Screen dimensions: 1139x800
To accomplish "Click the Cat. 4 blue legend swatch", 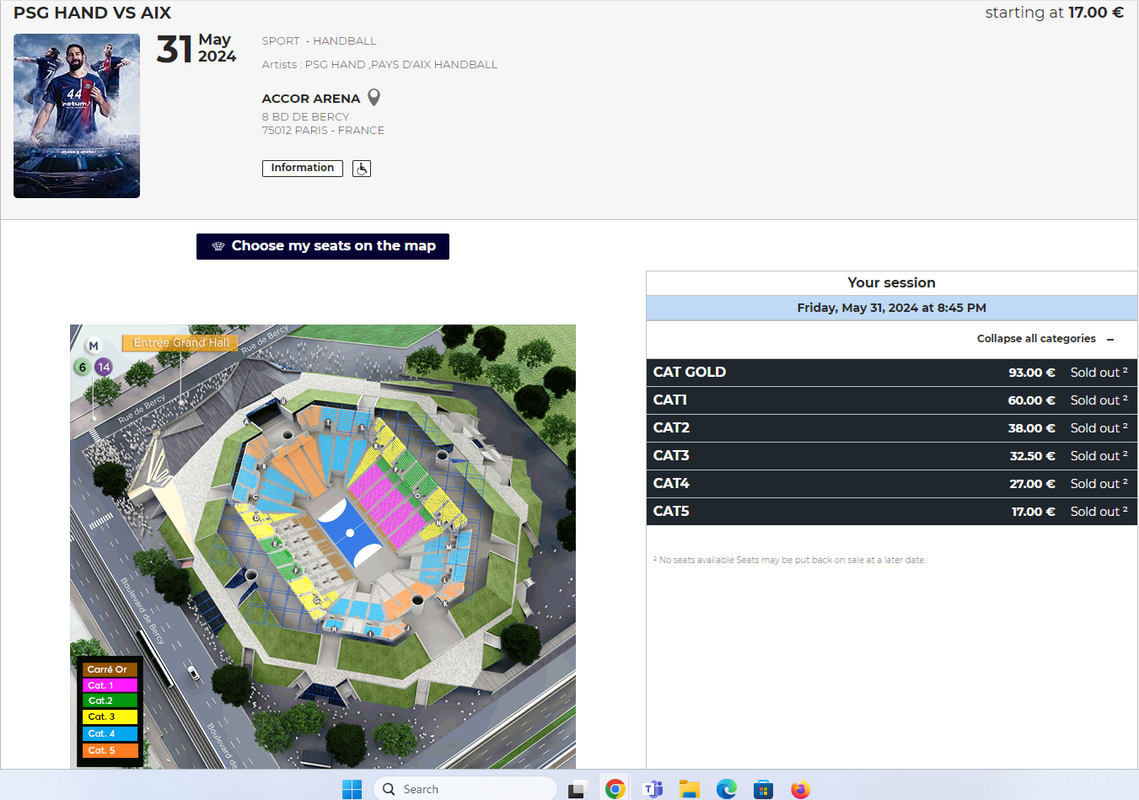I will click(x=110, y=733).
